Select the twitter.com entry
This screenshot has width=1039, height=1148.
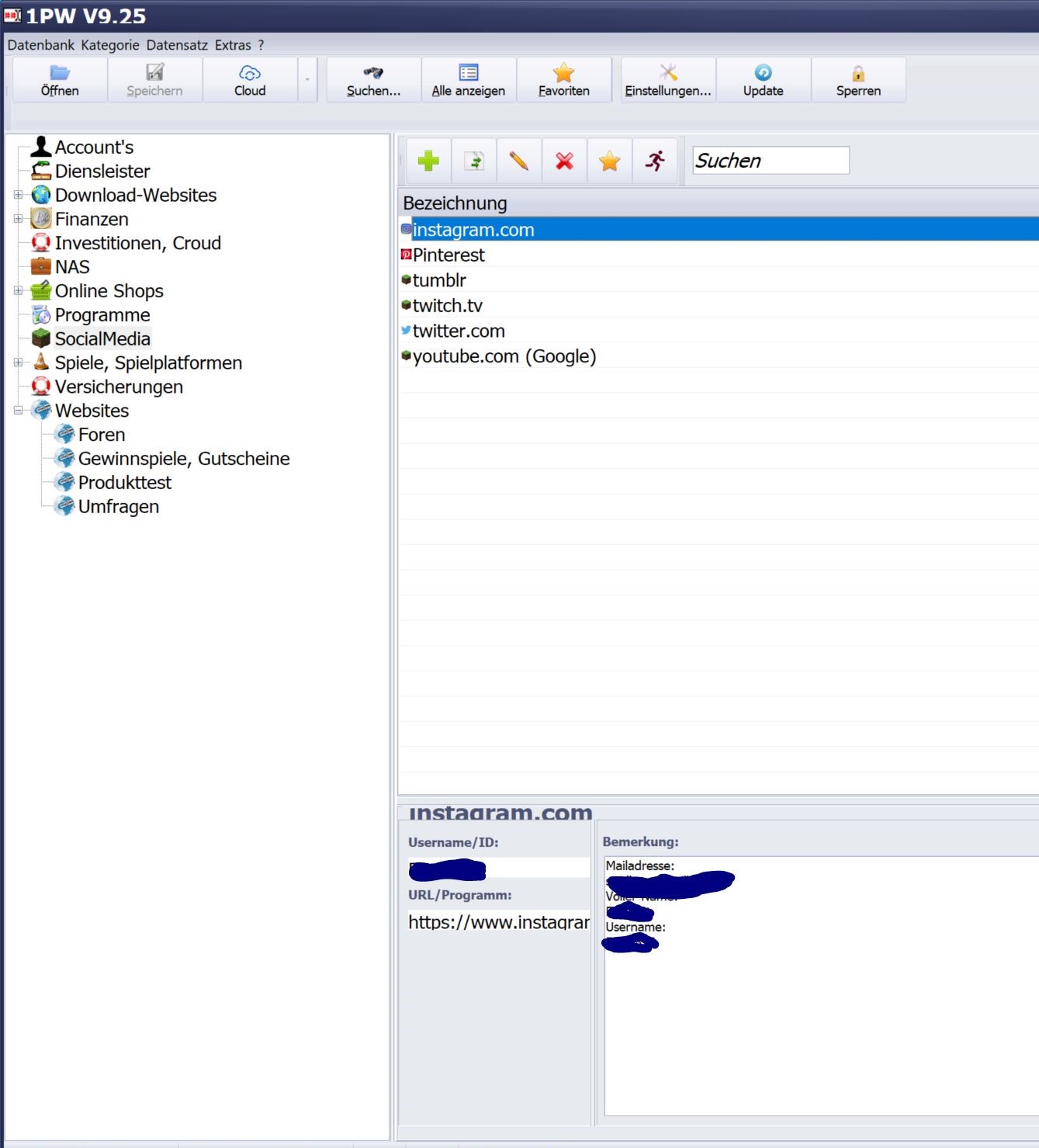(x=459, y=331)
